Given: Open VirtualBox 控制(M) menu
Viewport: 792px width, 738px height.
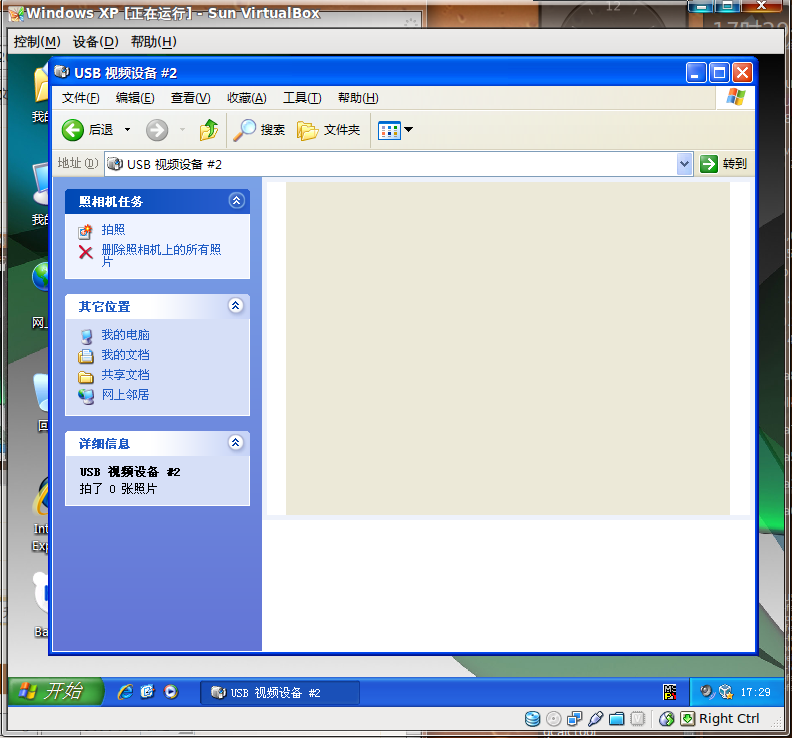Looking at the screenshot, I should pos(37,41).
